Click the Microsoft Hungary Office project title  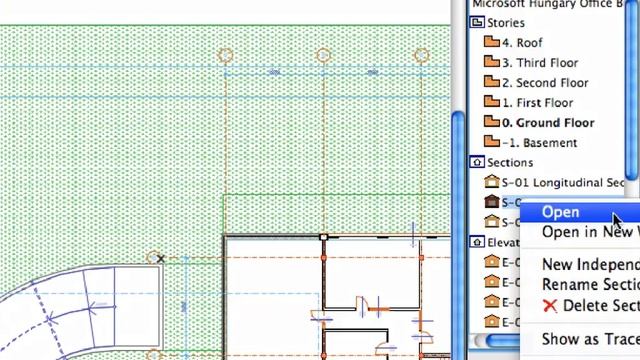pyautogui.click(x=548, y=4)
